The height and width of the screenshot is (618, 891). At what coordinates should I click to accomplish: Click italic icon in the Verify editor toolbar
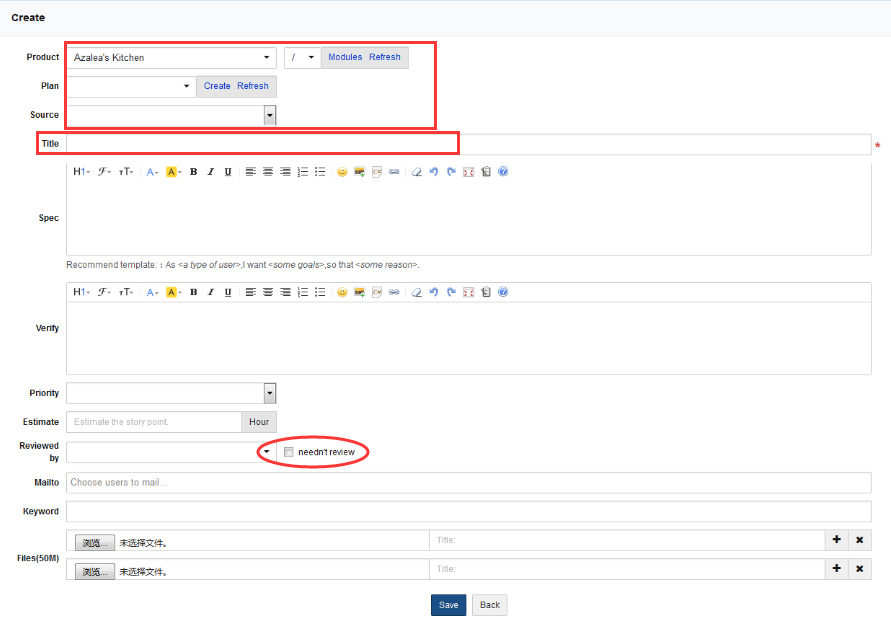click(x=211, y=292)
